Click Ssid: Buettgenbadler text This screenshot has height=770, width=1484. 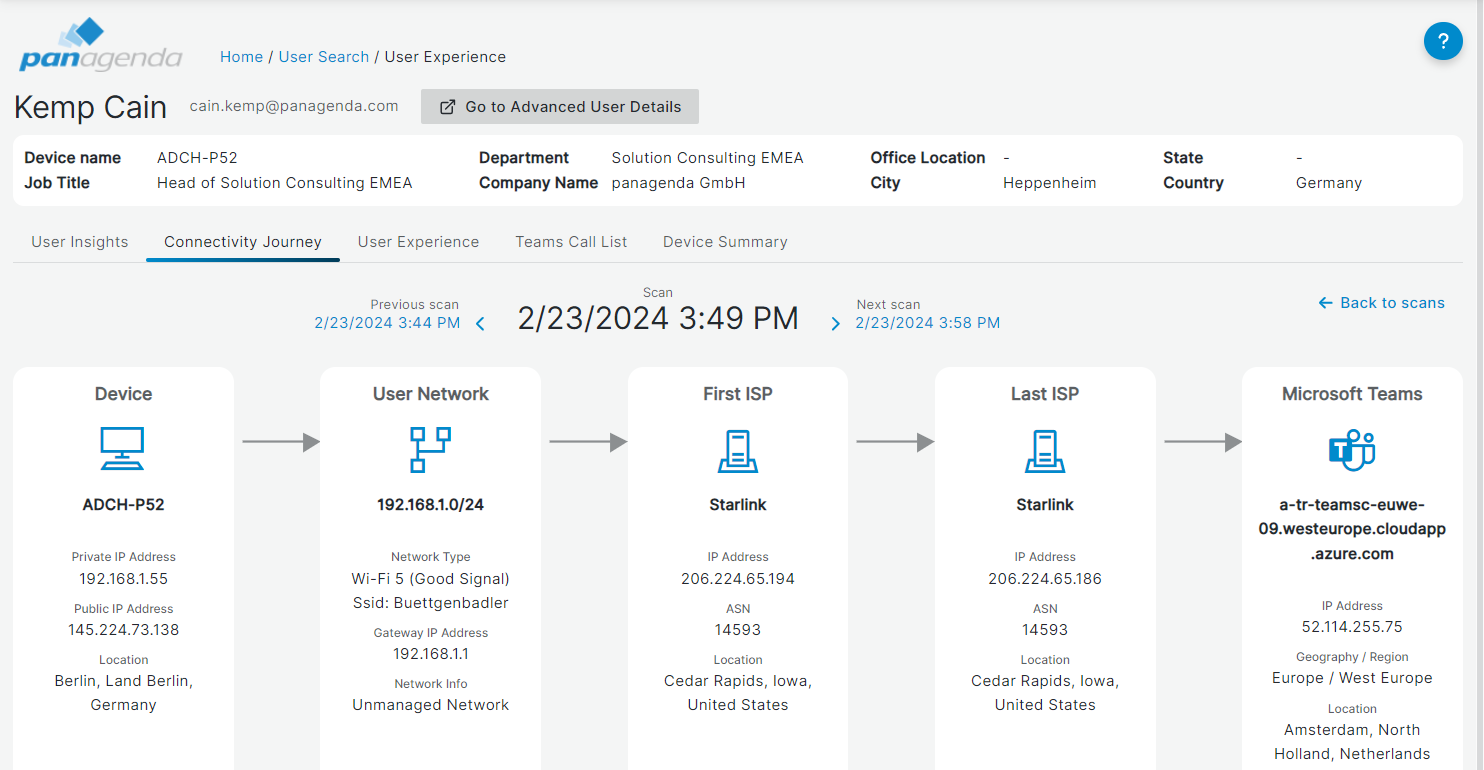431,603
